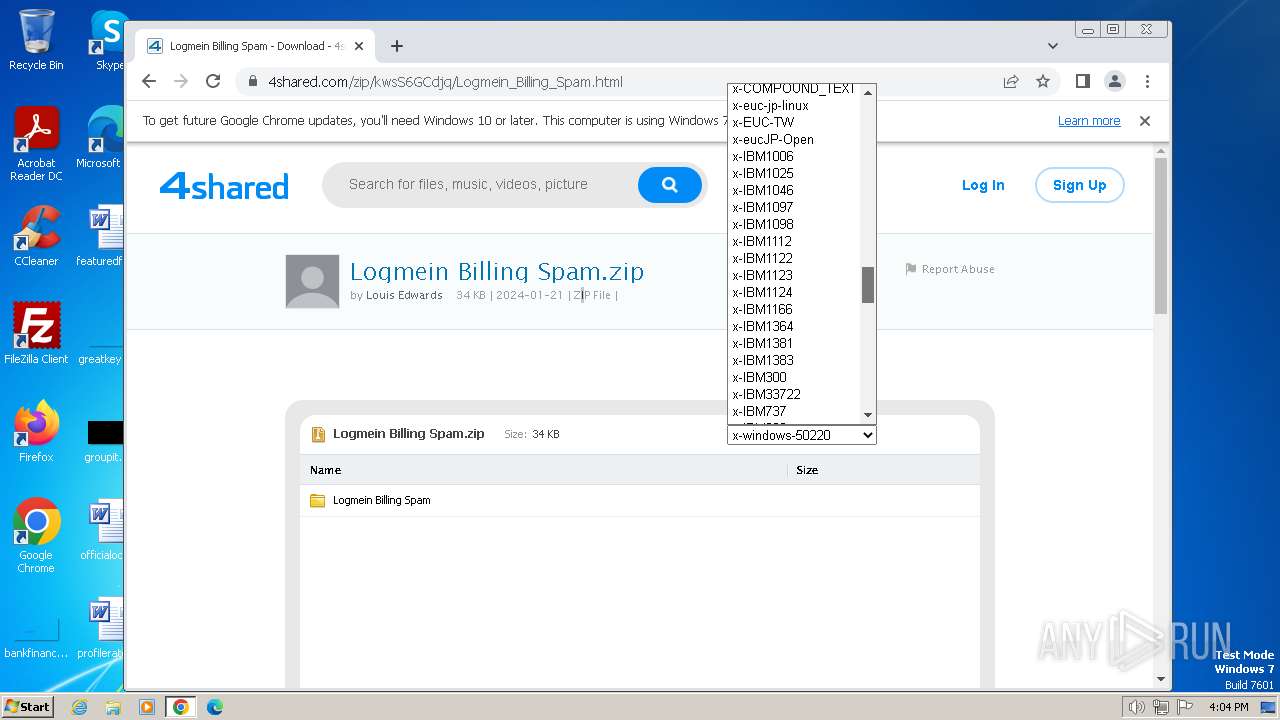This screenshot has height=720, width=1280.
Task: Click the Chrome forward arrow
Action: pyautogui.click(x=181, y=82)
